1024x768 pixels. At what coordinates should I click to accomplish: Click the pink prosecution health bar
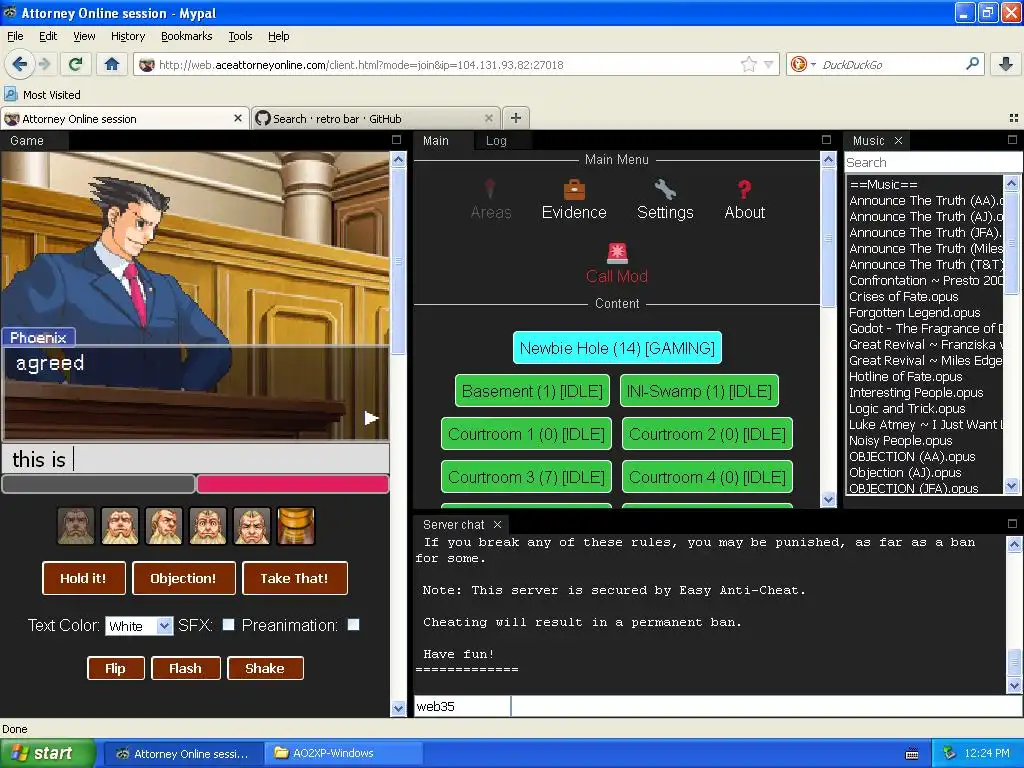pos(293,483)
